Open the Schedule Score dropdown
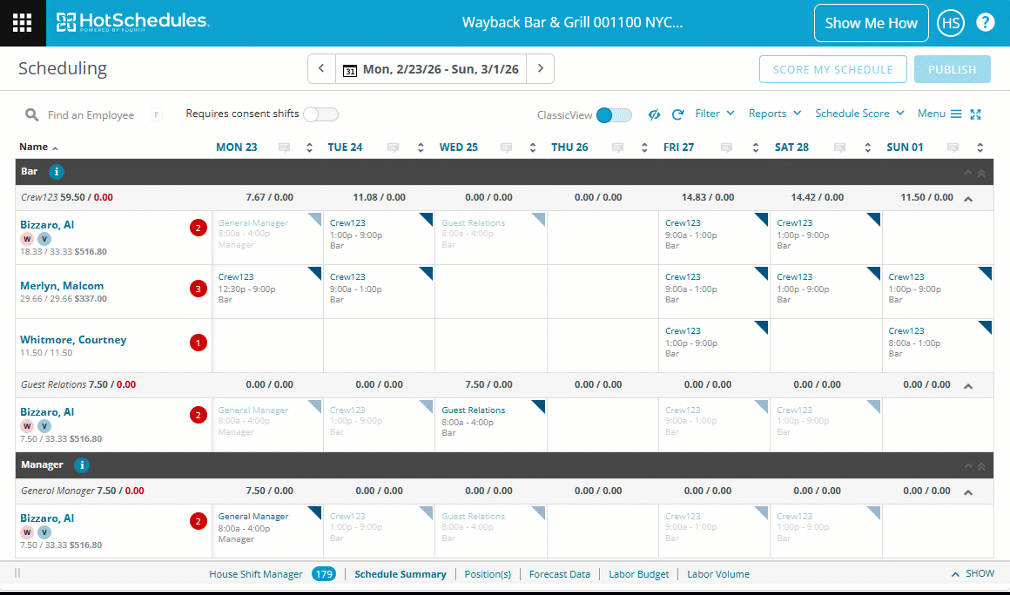The image size is (1010, 595). pyautogui.click(x=860, y=113)
